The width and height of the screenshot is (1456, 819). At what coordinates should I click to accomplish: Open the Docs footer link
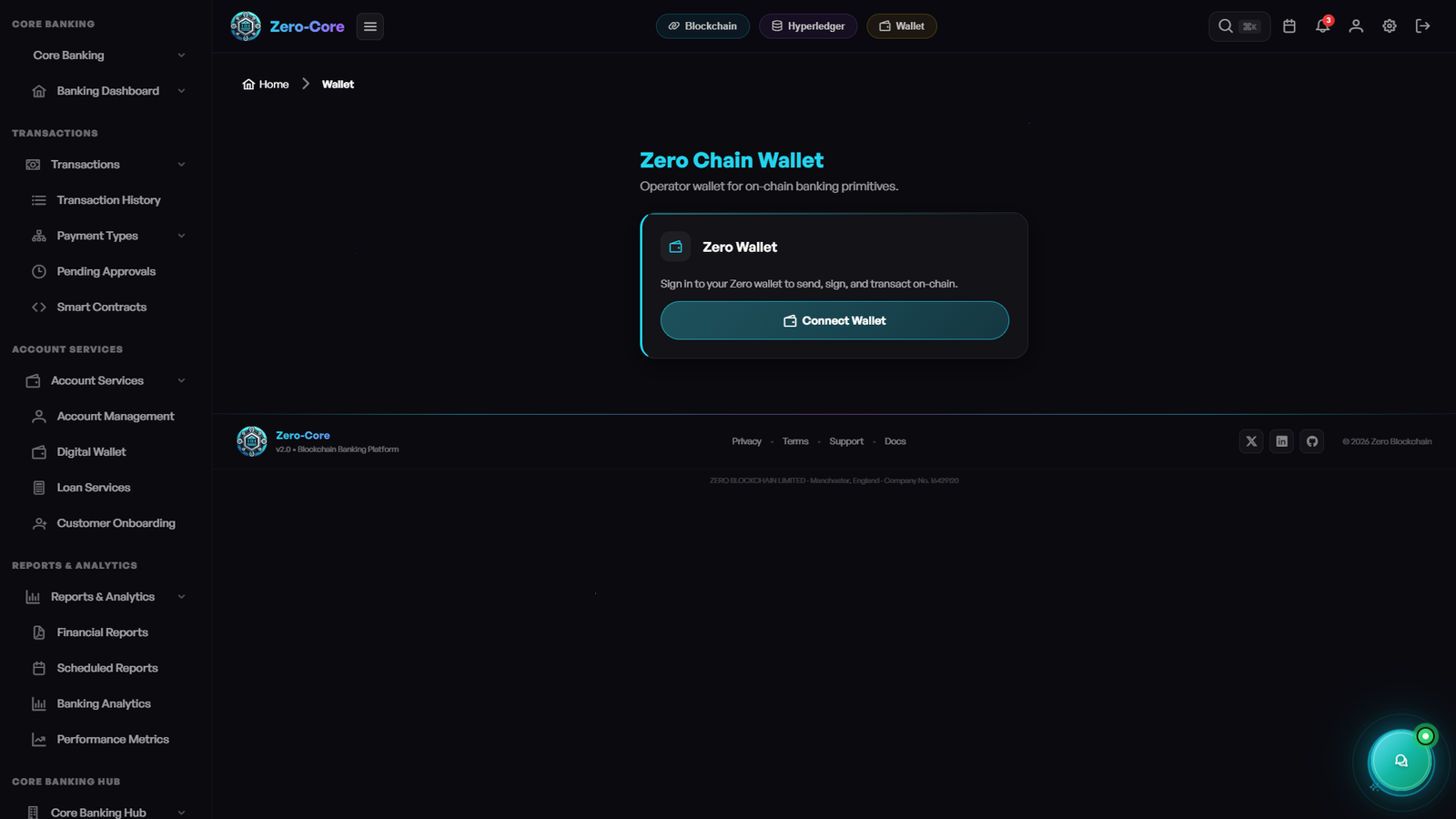(x=895, y=441)
